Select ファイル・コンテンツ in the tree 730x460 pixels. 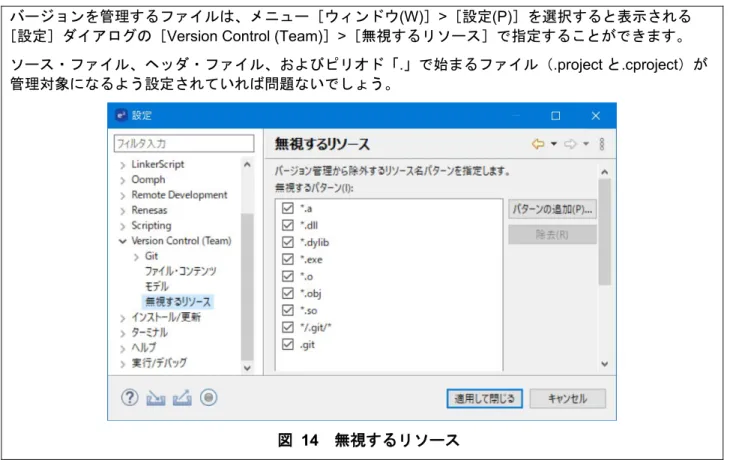[181, 271]
